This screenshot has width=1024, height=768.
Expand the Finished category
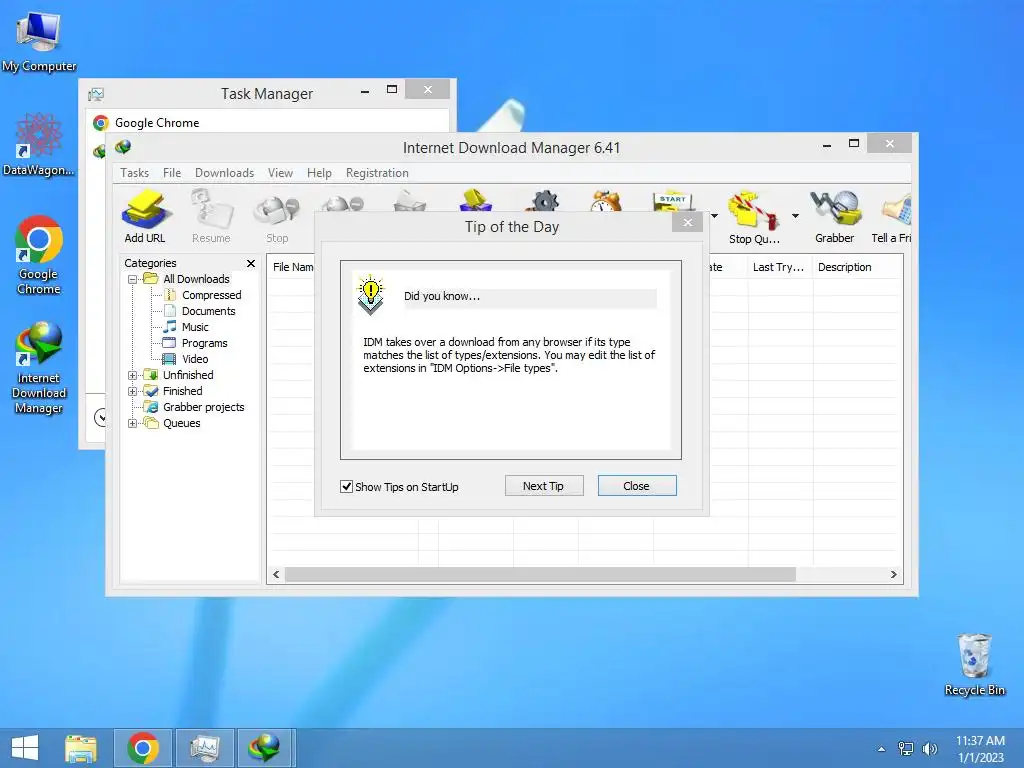(133, 391)
